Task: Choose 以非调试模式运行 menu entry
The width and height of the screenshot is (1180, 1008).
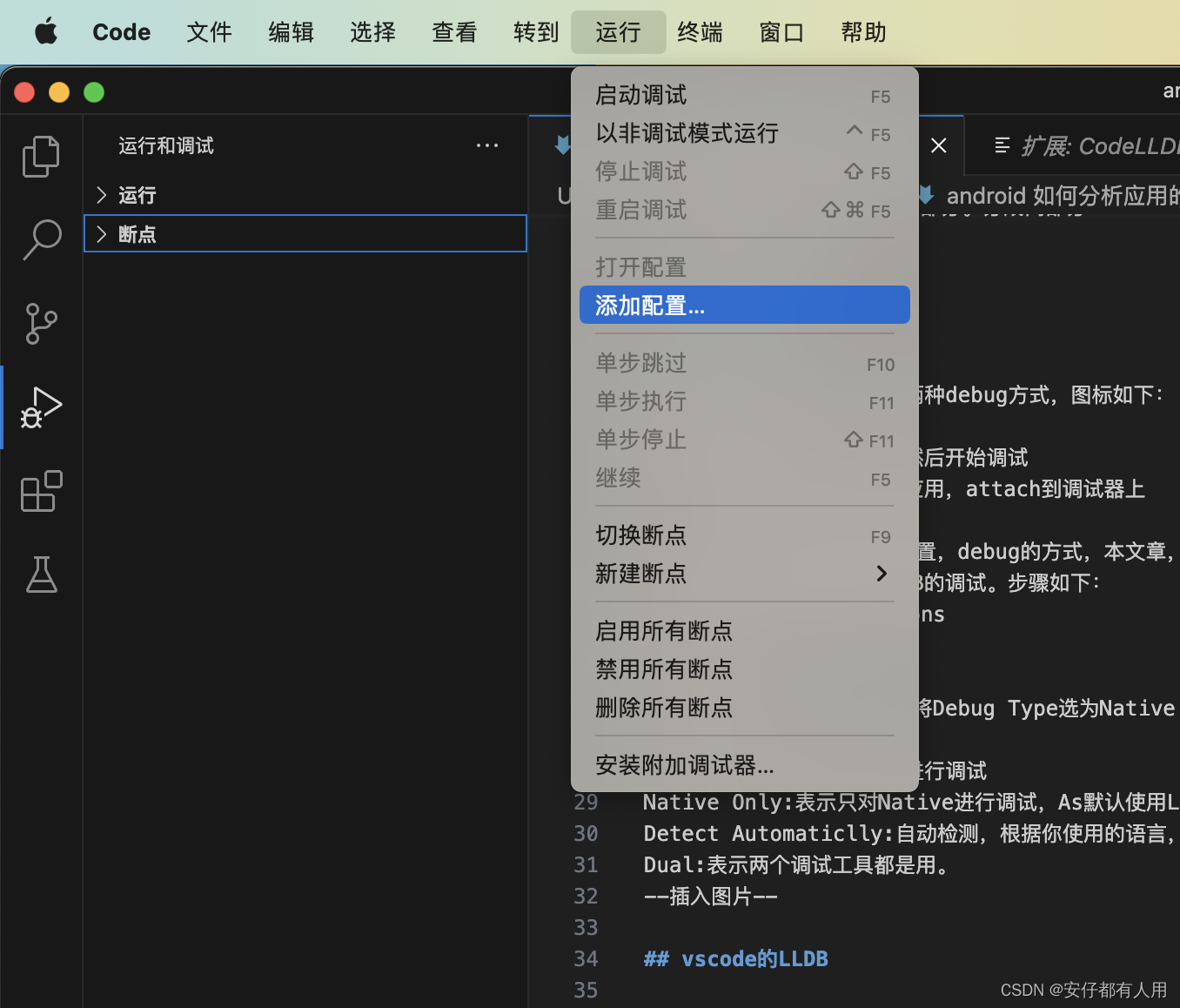Action: coord(745,133)
